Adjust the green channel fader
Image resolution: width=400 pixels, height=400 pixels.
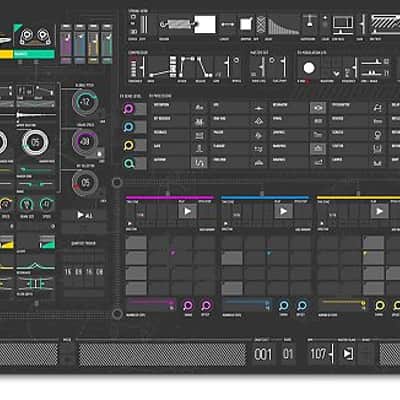[x=107, y=45]
